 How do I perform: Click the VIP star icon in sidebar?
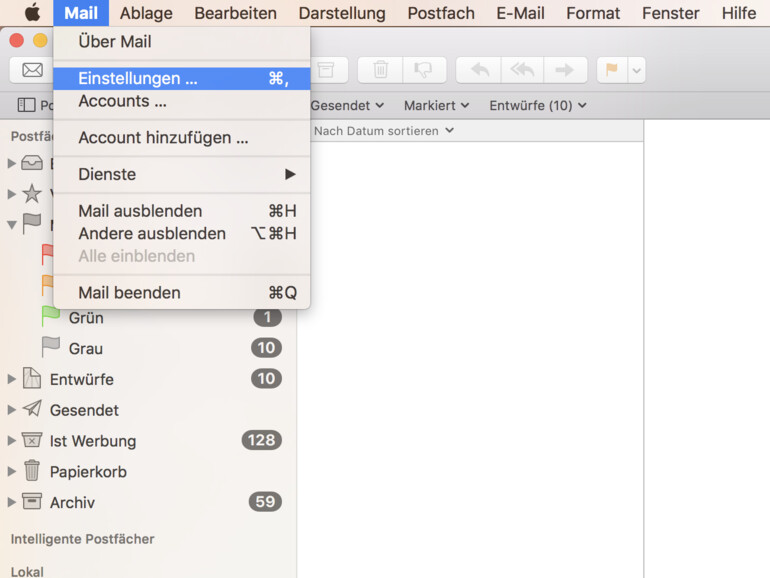(x=32, y=193)
